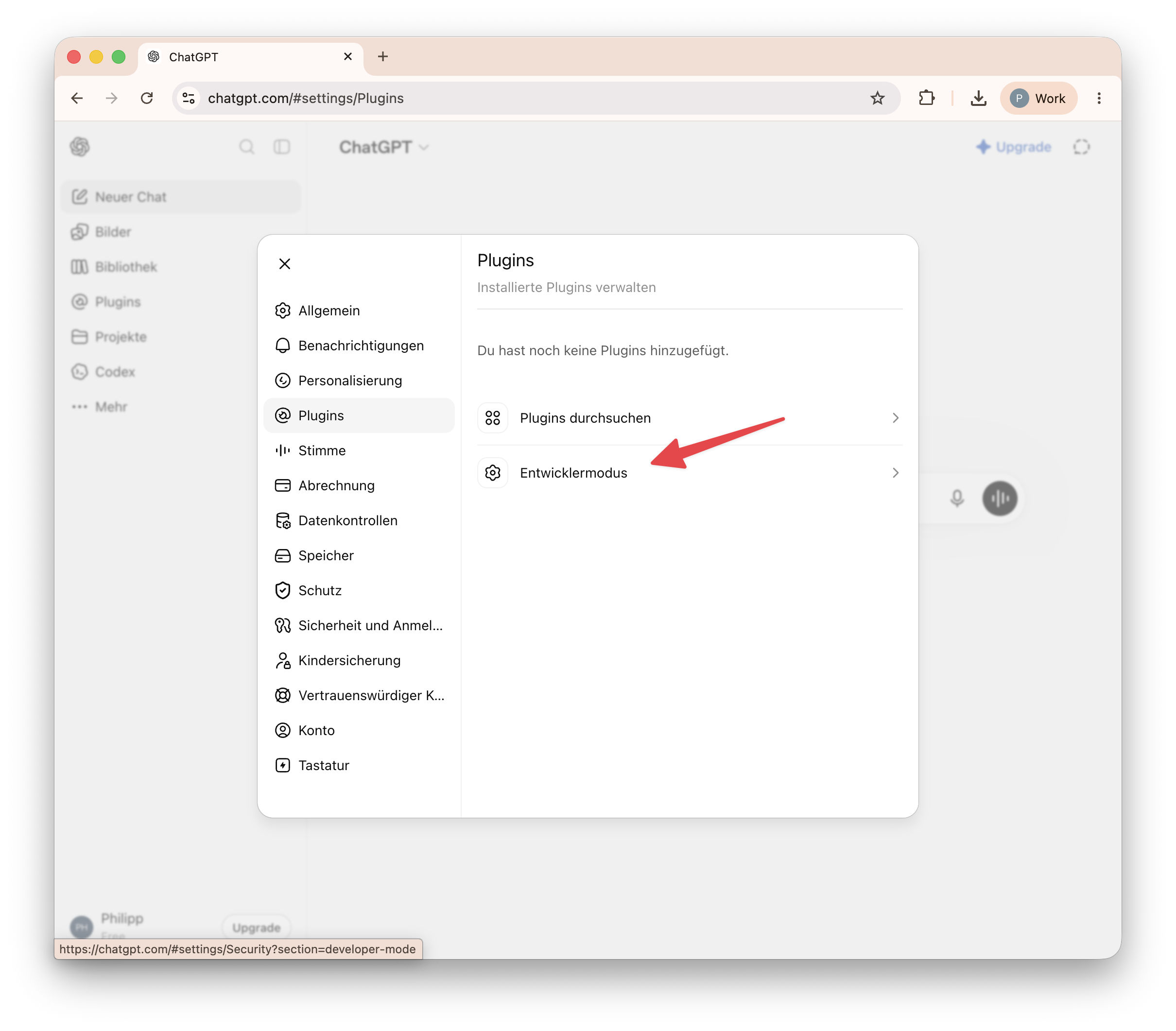This screenshot has height=1031, width=1176.
Task: Open the Stimme settings section
Action: (359, 450)
